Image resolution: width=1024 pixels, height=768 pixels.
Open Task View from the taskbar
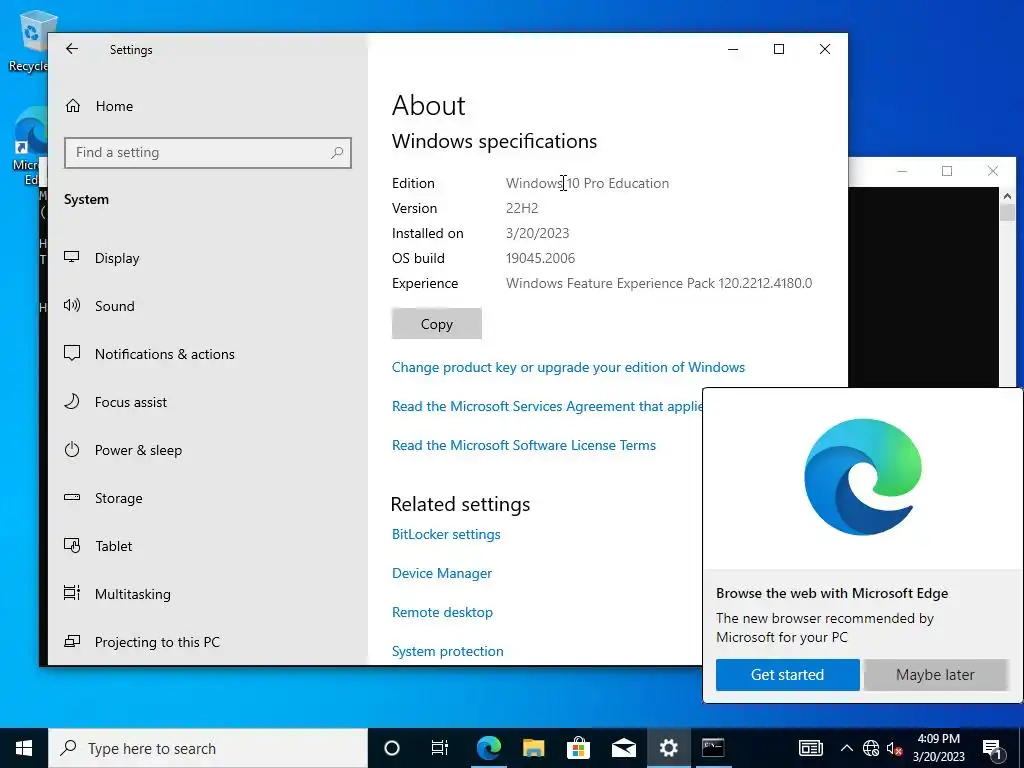point(440,748)
